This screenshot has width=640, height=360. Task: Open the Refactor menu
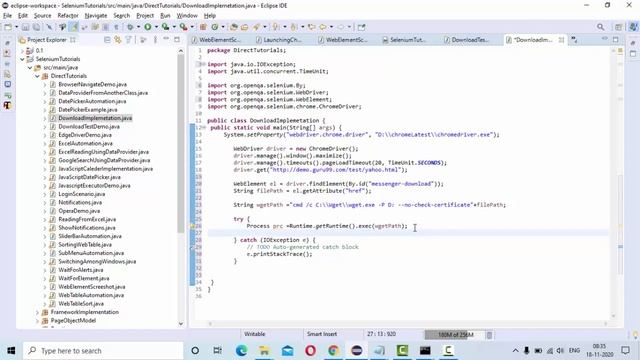coord(68,16)
